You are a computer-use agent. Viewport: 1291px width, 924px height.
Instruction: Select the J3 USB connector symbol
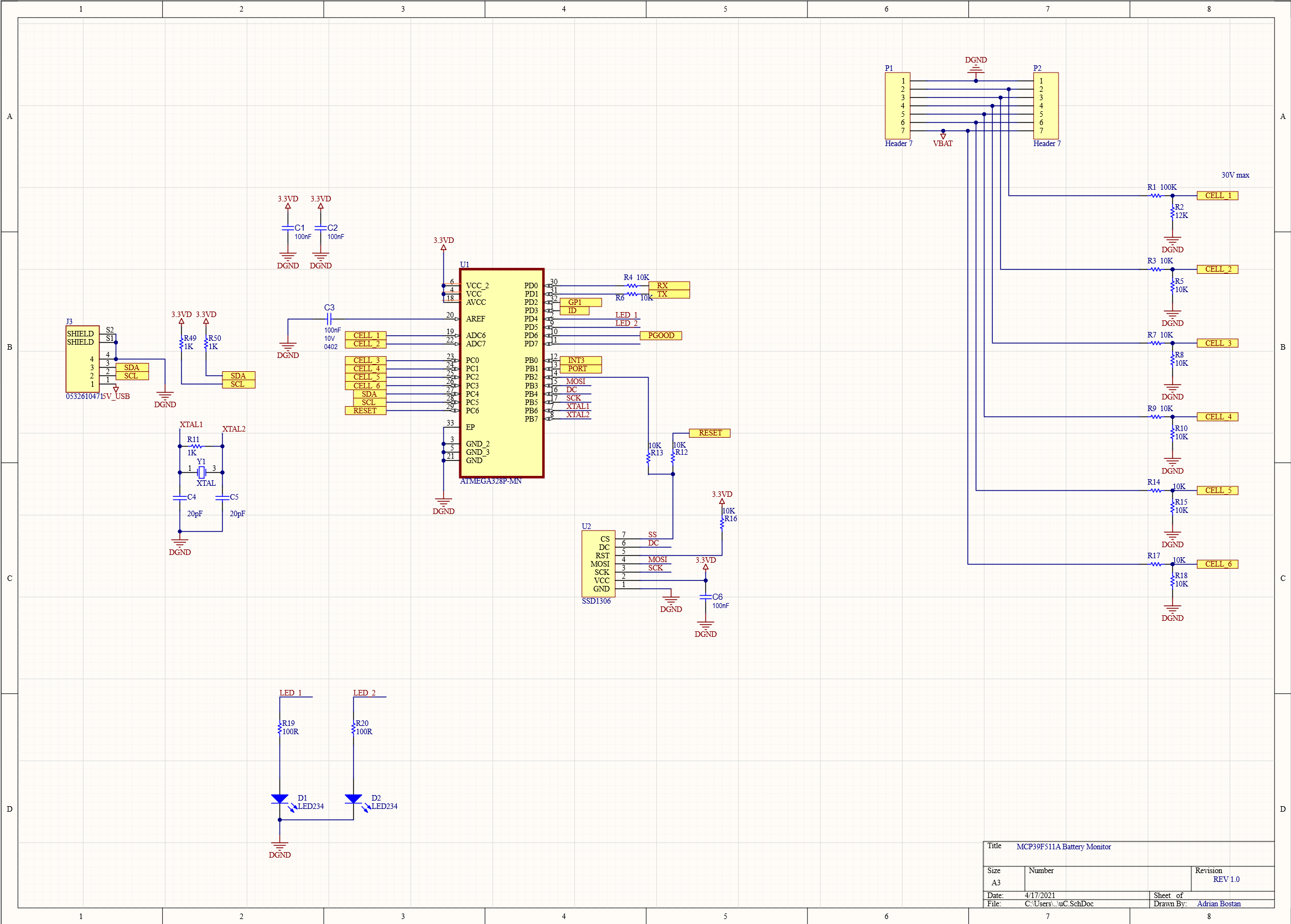[82, 359]
